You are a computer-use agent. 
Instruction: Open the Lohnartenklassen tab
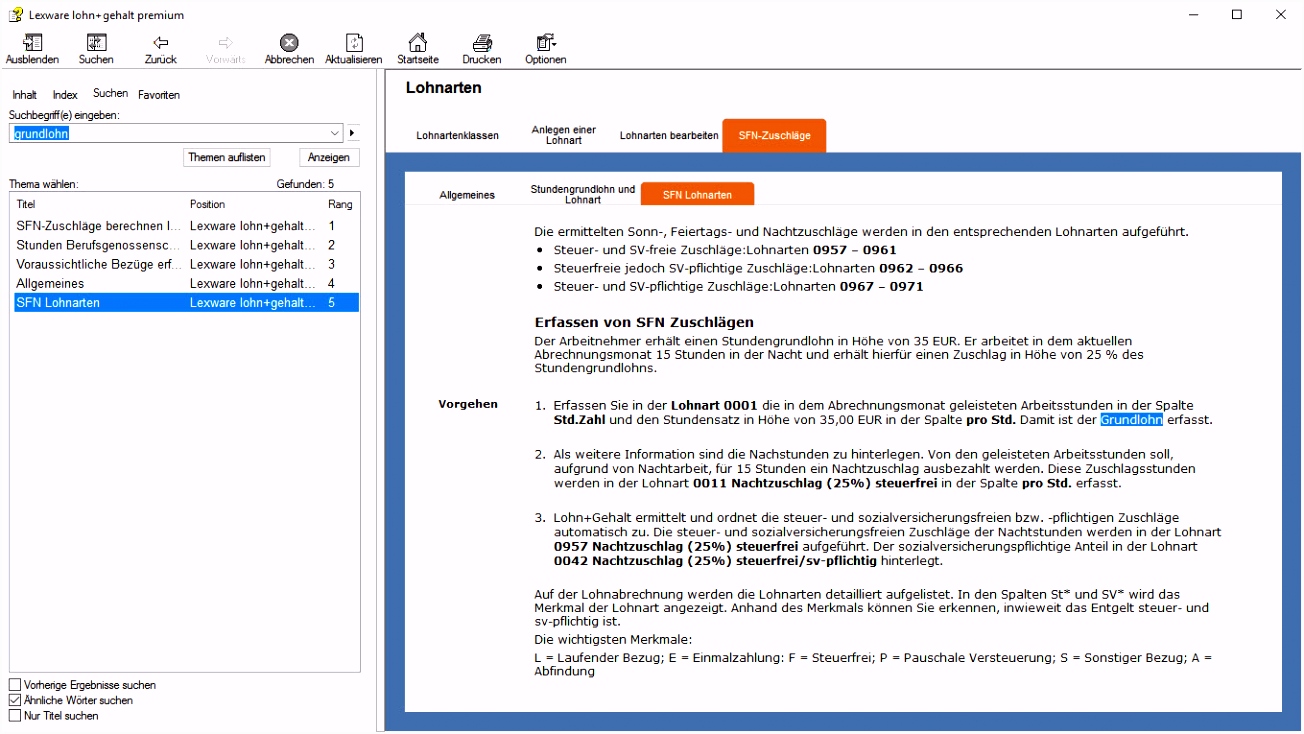[x=457, y=136]
